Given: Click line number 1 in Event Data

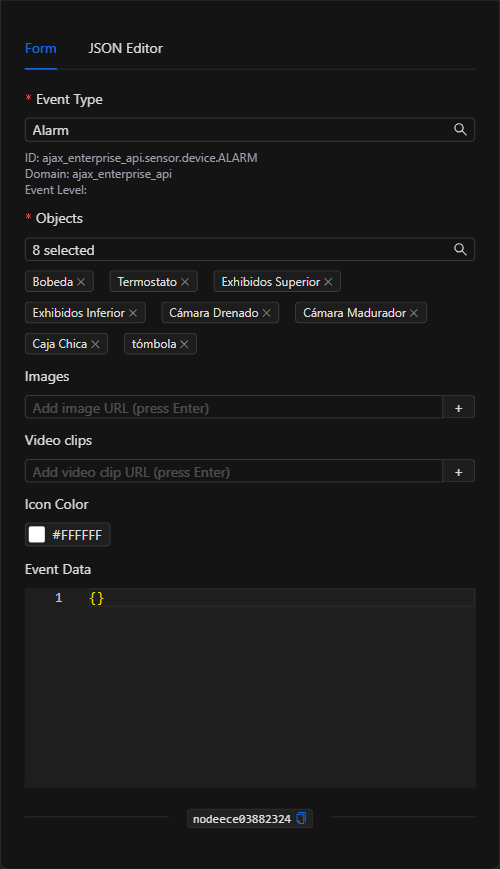Looking at the screenshot, I should click(x=59, y=597).
